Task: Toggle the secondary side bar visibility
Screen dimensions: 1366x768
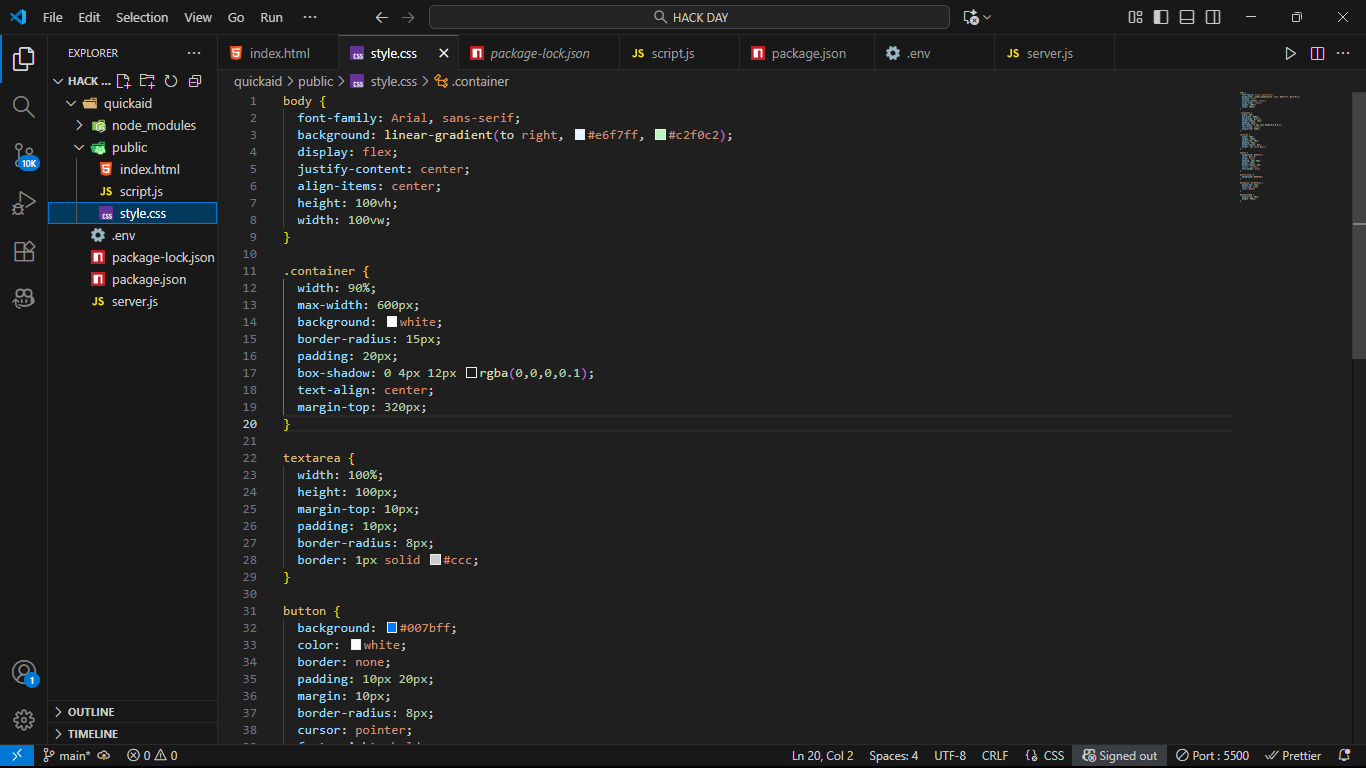Action: point(1213,17)
